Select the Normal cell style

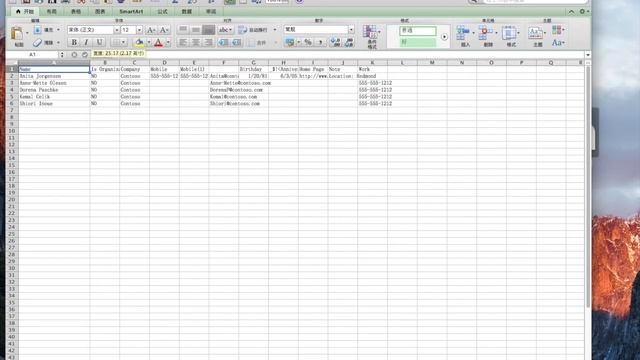418,31
